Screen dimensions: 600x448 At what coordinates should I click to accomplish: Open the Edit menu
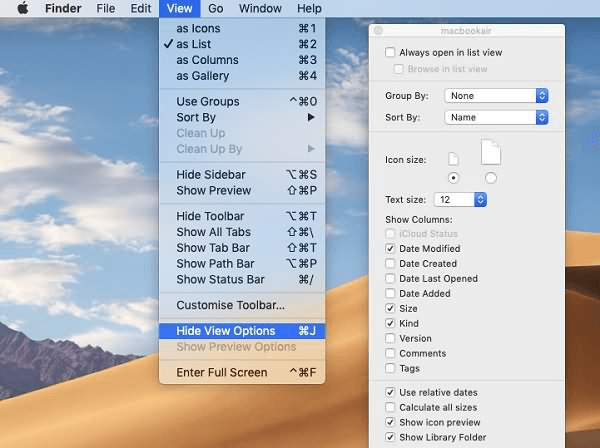click(140, 8)
